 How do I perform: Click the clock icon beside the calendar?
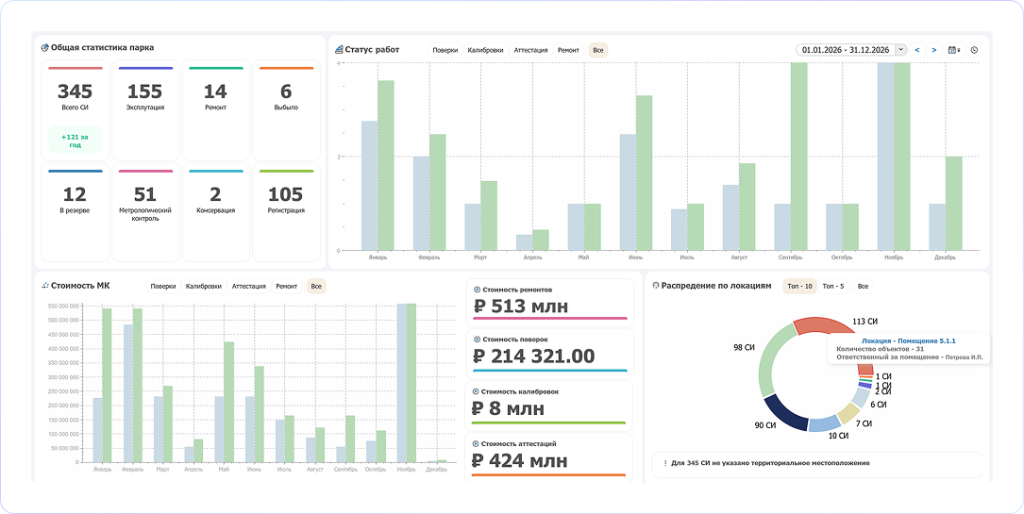coord(974,50)
